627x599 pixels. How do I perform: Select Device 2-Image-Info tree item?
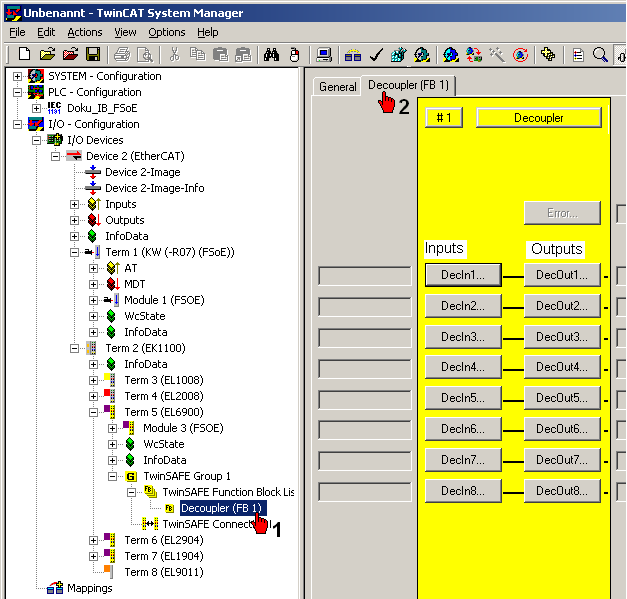pos(154,188)
